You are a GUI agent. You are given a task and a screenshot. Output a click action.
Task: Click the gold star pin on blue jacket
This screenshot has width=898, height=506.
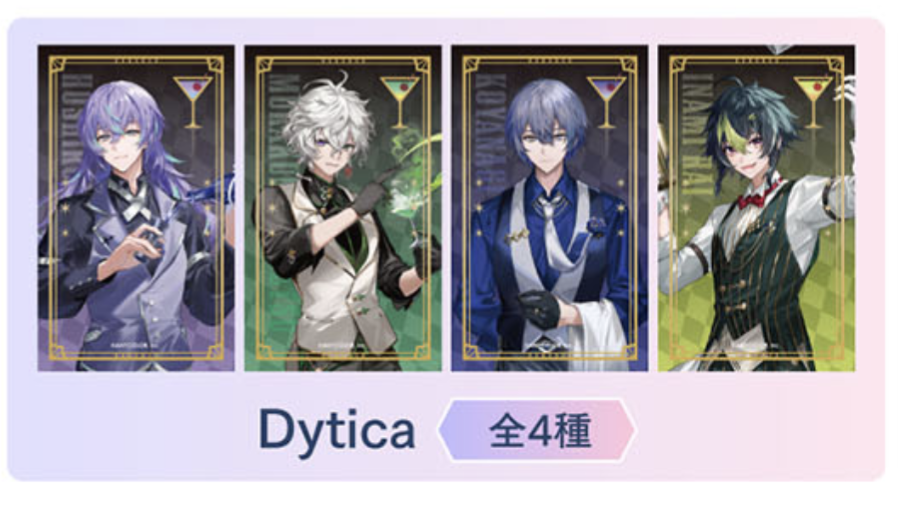click(x=516, y=236)
